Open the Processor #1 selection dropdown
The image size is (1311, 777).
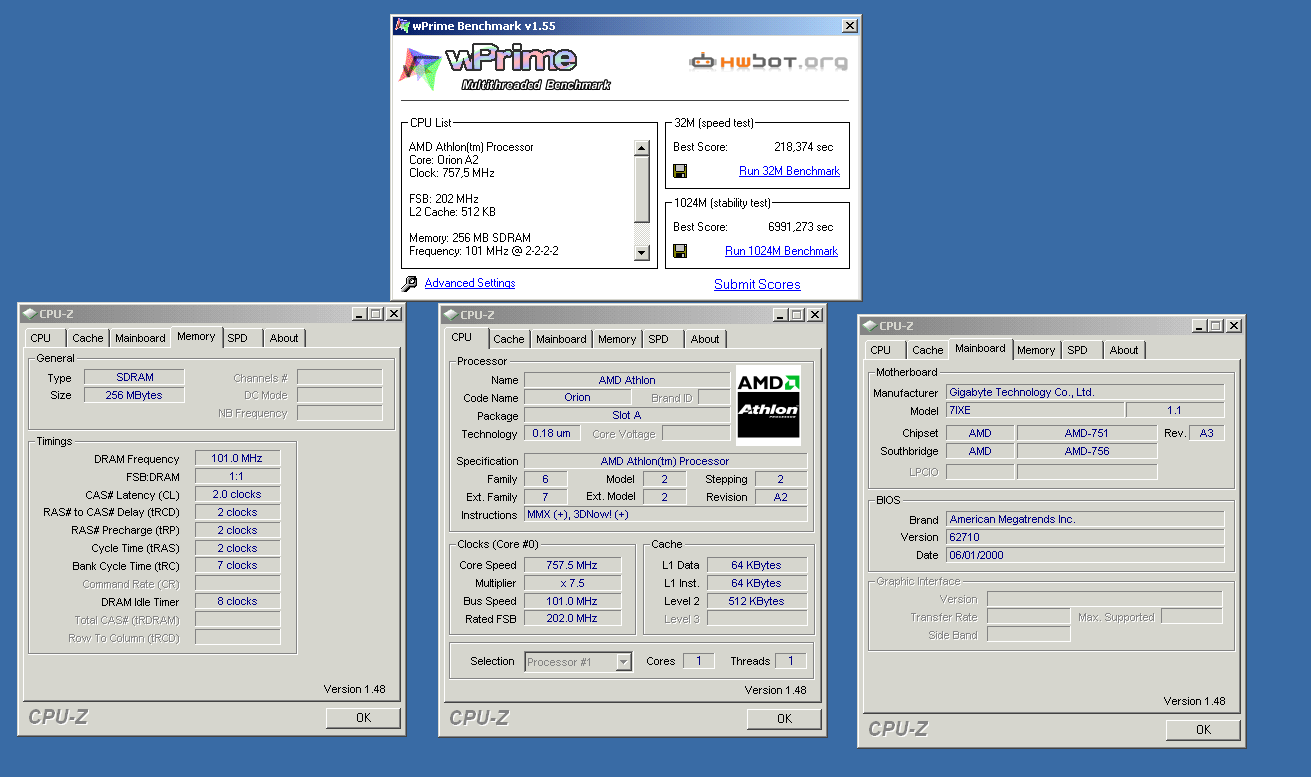coord(624,661)
